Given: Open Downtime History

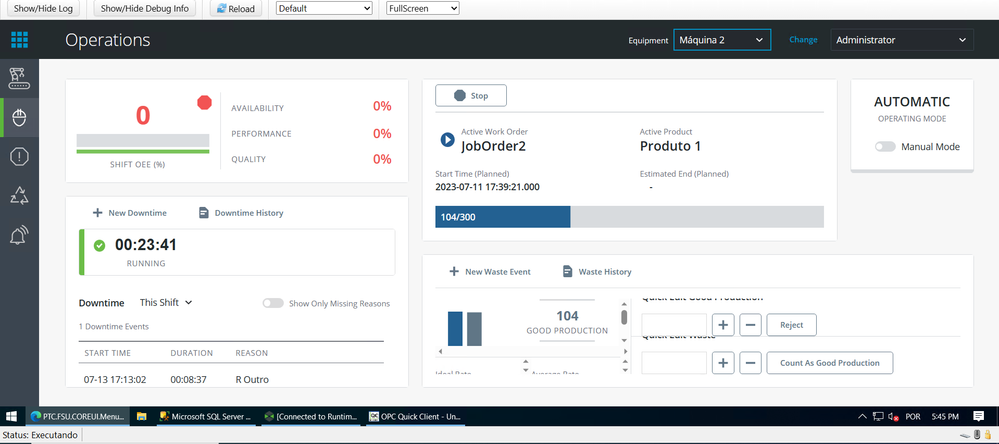Looking at the screenshot, I should tap(241, 213).
